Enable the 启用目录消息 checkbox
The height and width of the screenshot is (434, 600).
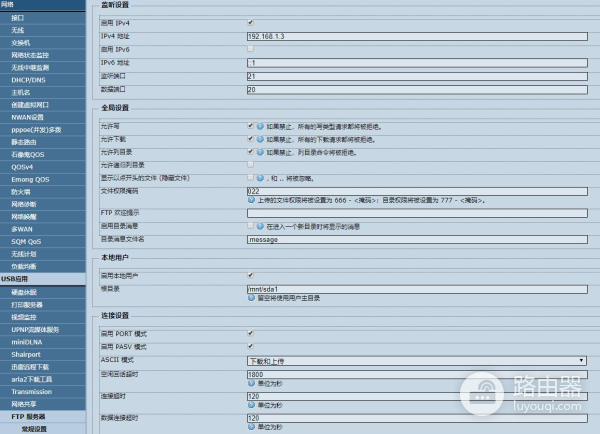click(x=250, y=226)
